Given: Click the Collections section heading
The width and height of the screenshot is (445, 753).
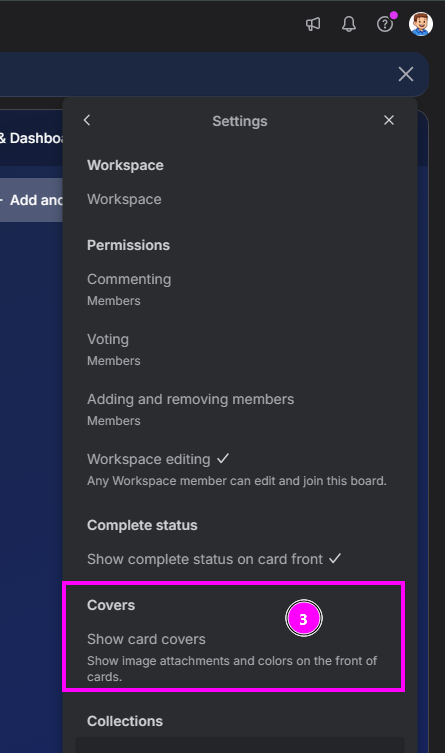Looking at the screenshot, I should (x=125, y=721).
